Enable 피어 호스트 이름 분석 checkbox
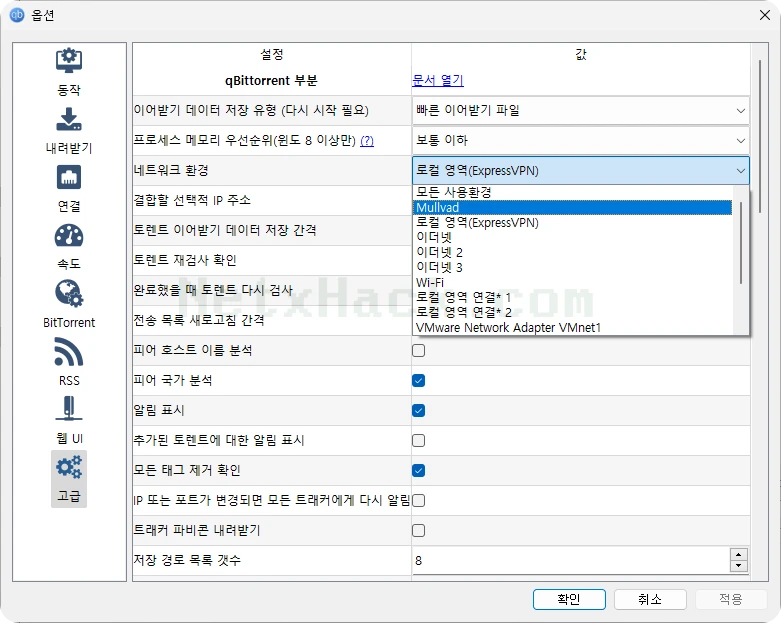 [x=418, y=351]
